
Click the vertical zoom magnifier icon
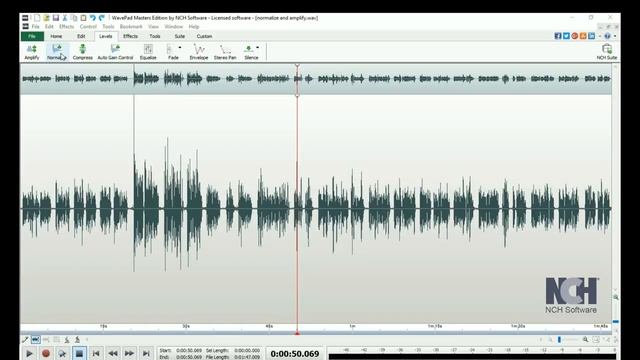tap(616, 298)
